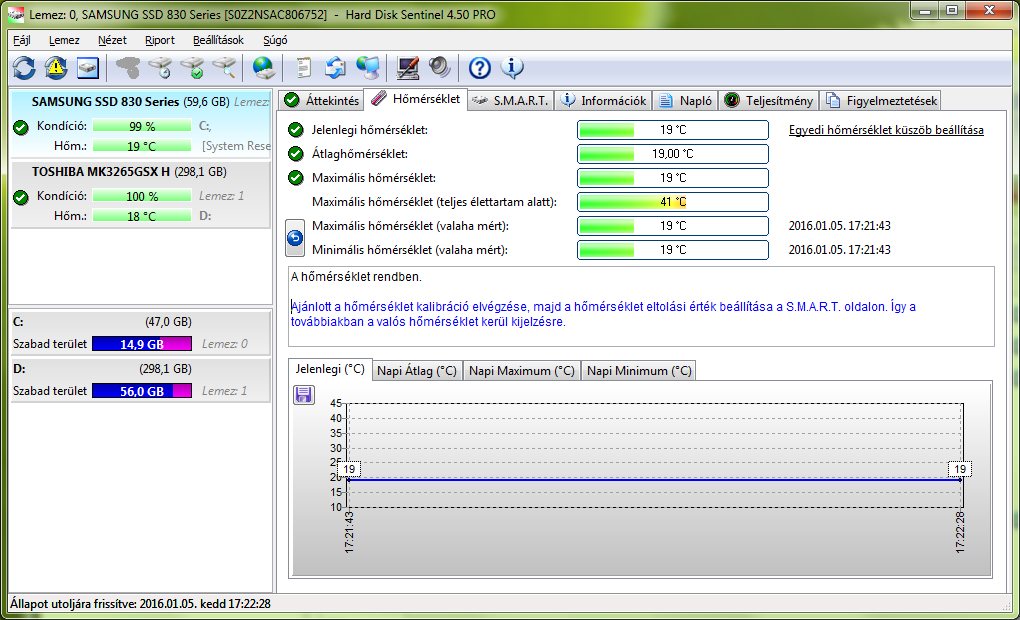This screenshot has width=1020, height=620.
Task: Click the SAMSUNG Hőm. 19 °C bar
Action: coord(142,146)
